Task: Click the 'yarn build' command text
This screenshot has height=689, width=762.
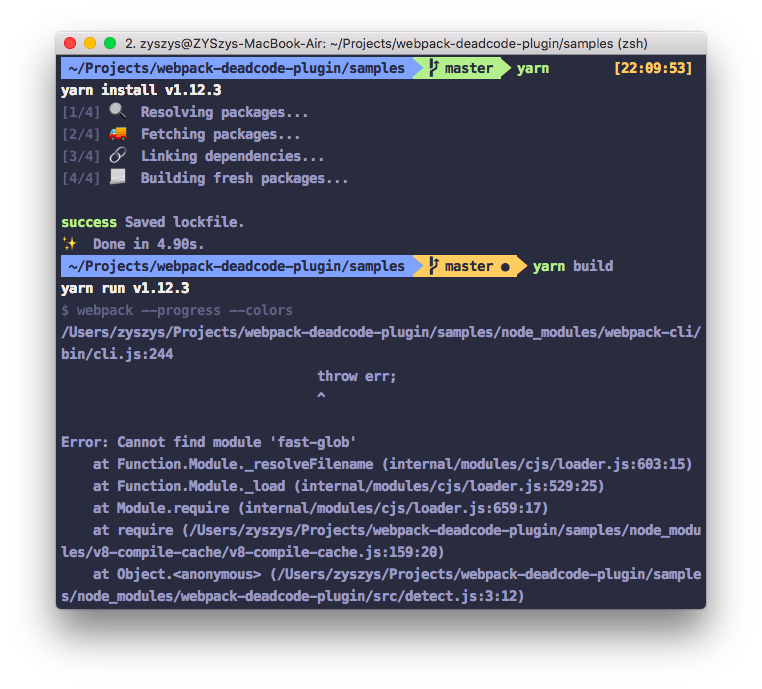Action: pos(573,266)
